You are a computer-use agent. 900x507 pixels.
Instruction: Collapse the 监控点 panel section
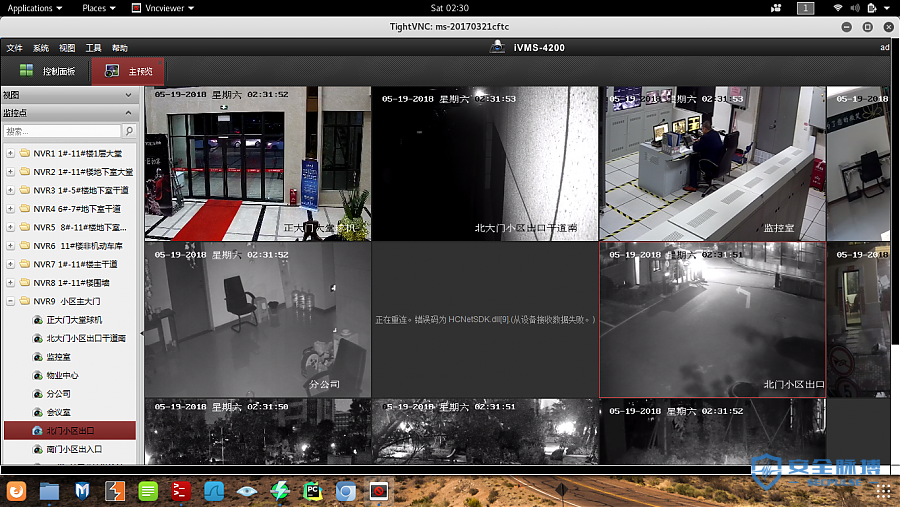(x=128, y=114)
